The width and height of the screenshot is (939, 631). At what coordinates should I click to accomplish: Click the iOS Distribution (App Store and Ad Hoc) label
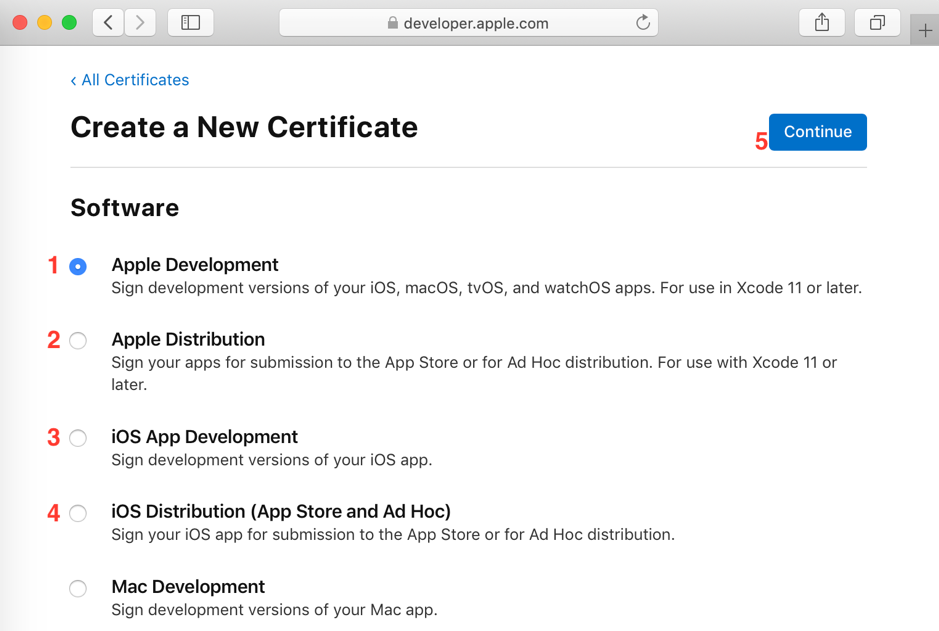click(281, 512)
